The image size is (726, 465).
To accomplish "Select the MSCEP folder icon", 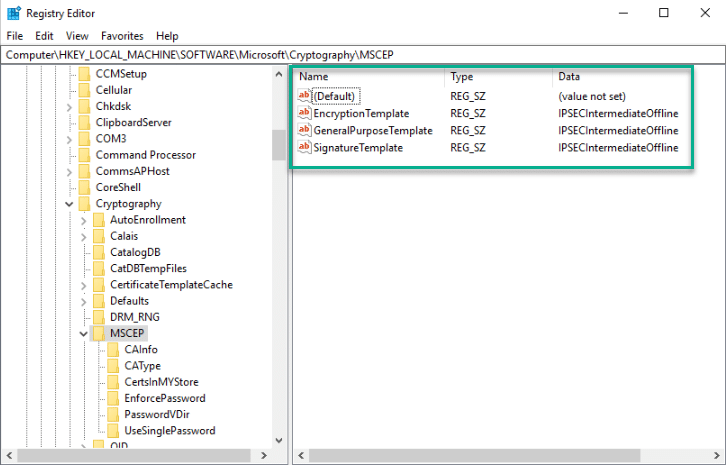I will tap(99, 333).
